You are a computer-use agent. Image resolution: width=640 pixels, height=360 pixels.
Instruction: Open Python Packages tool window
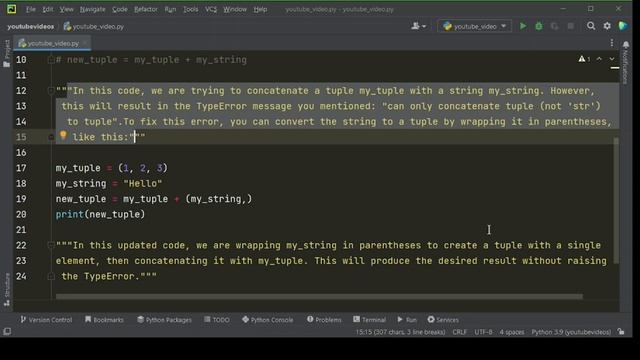pyautogui.click(x=164, y=320)
